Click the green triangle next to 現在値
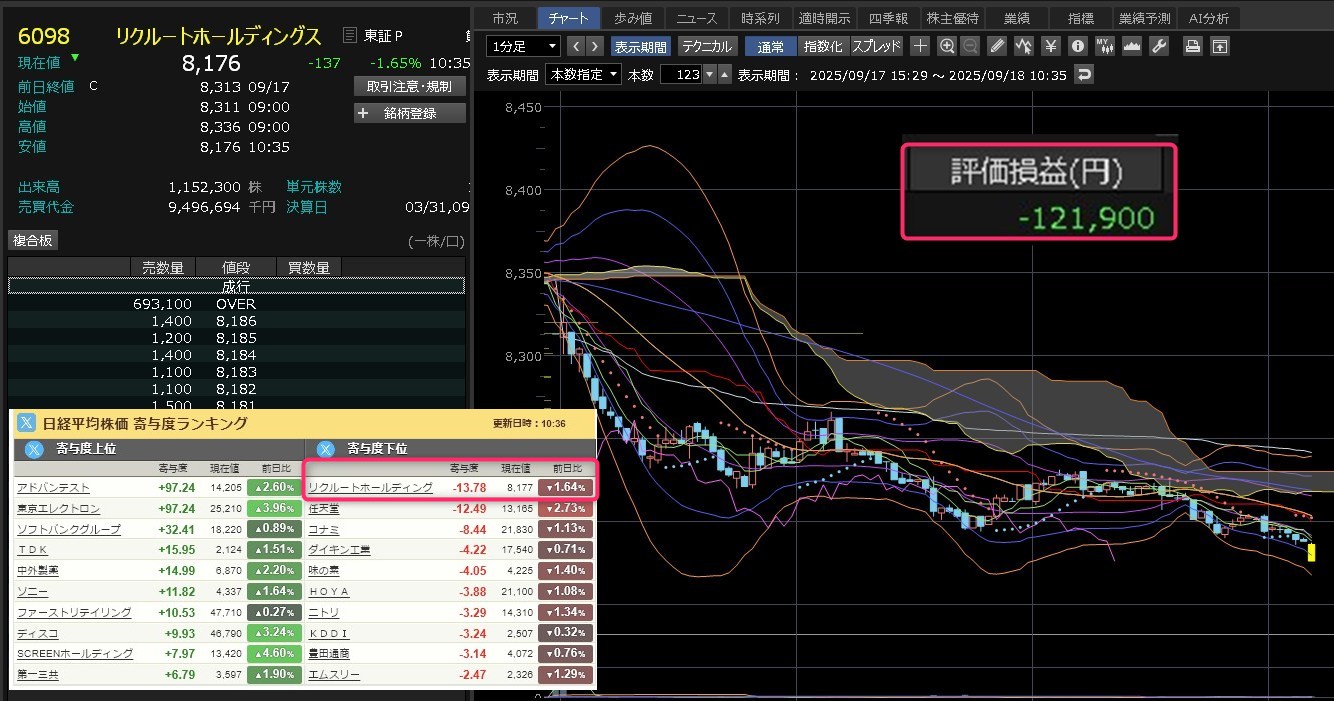This screenshot has height=701, width=1334. click(x=76, y=57)
